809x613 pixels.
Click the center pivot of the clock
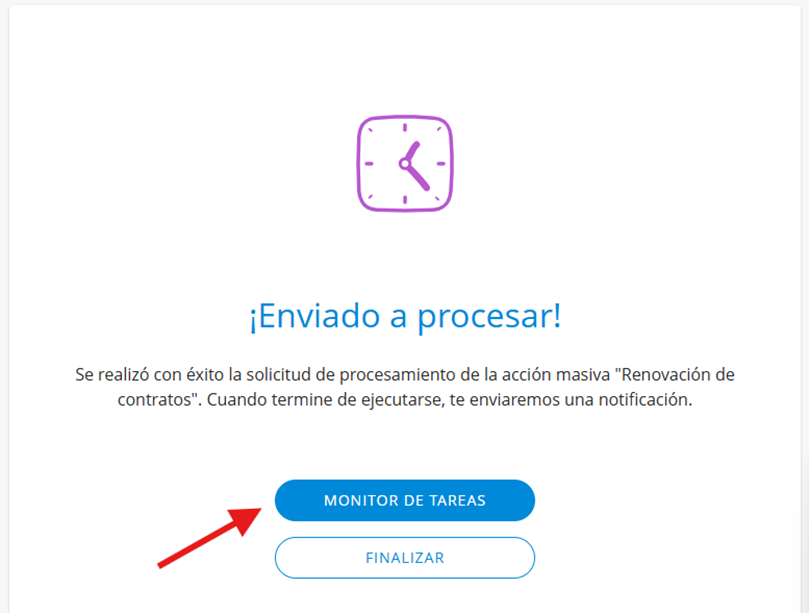404,164
